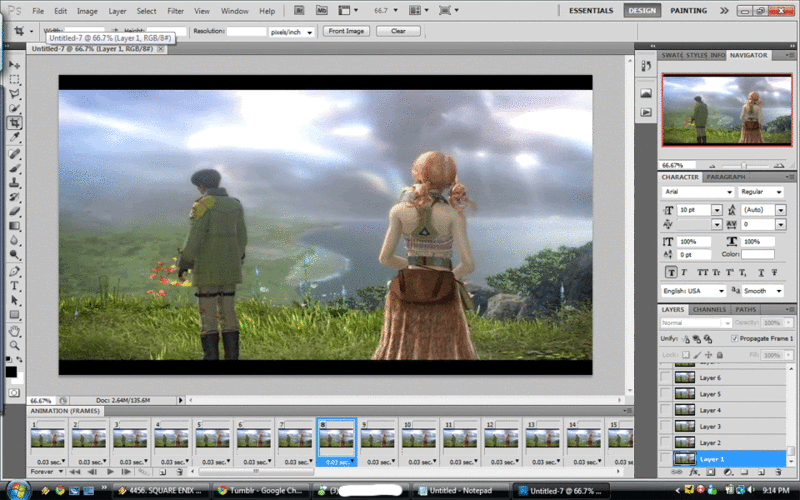Select the Healing Brush tool
This screenshot has width=800, height=500.
coord(14,154)
